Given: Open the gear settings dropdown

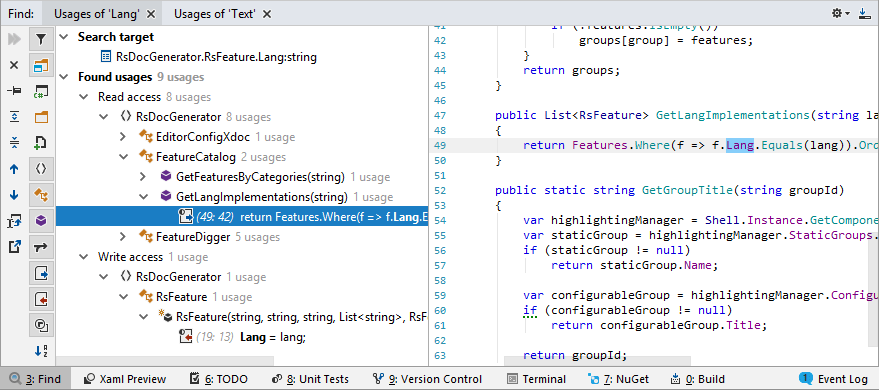Looking at the screenshot, I should [x=841, y=13].
